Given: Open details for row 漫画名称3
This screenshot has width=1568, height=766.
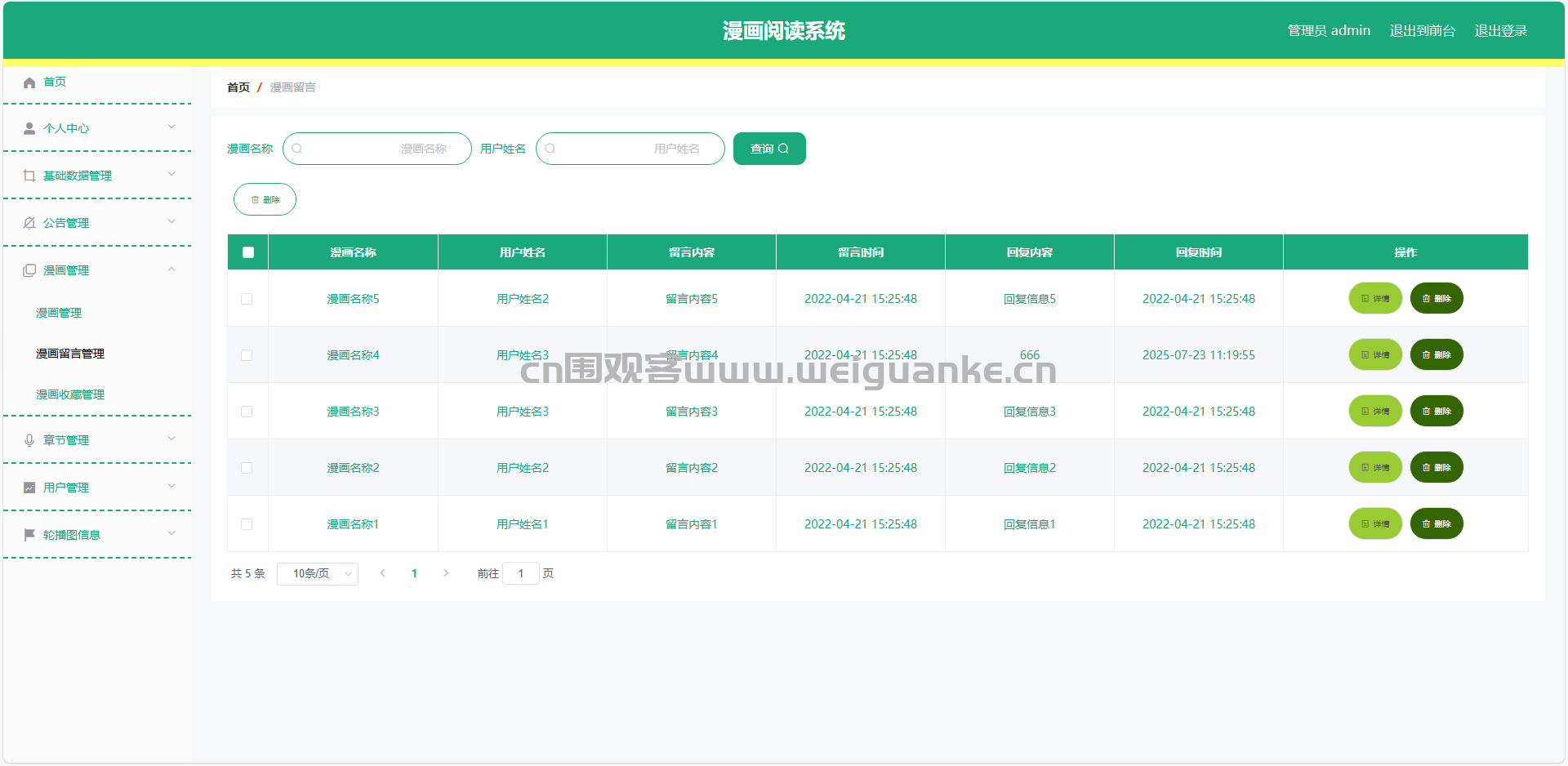Looking at the screenshot, I should tap(1375, 412).
